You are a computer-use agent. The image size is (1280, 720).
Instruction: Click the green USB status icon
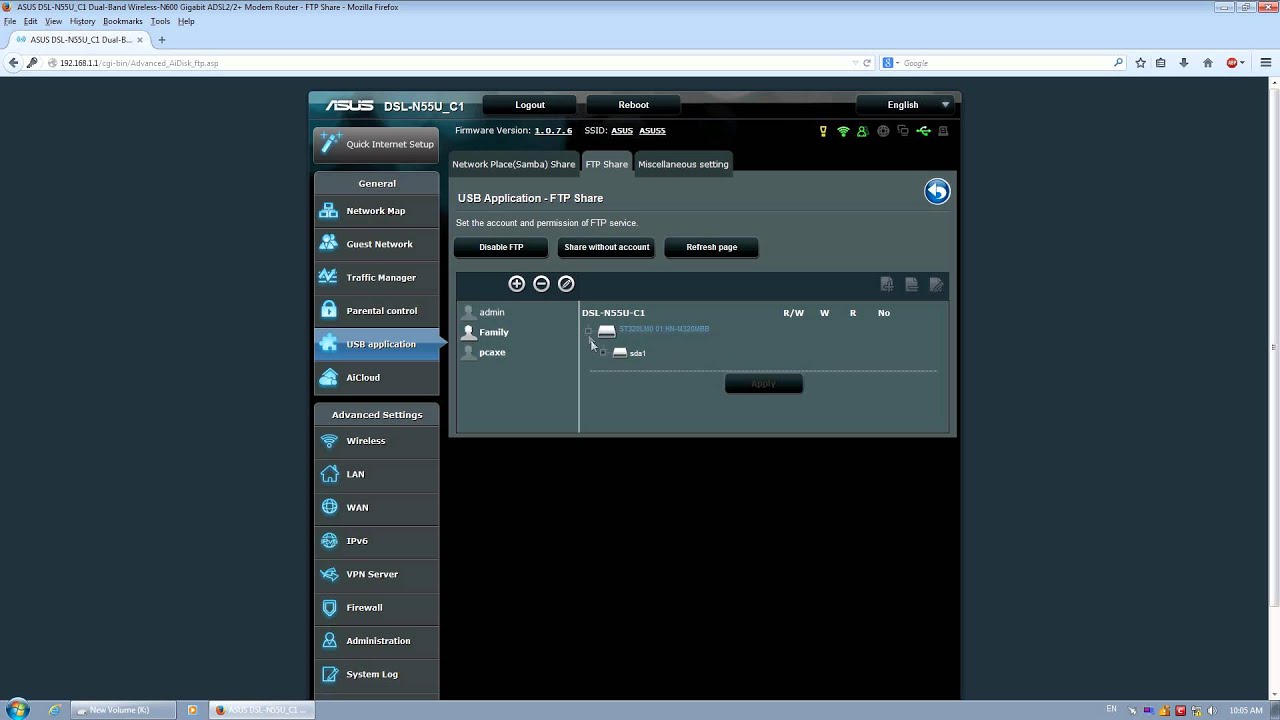[923, 131]
